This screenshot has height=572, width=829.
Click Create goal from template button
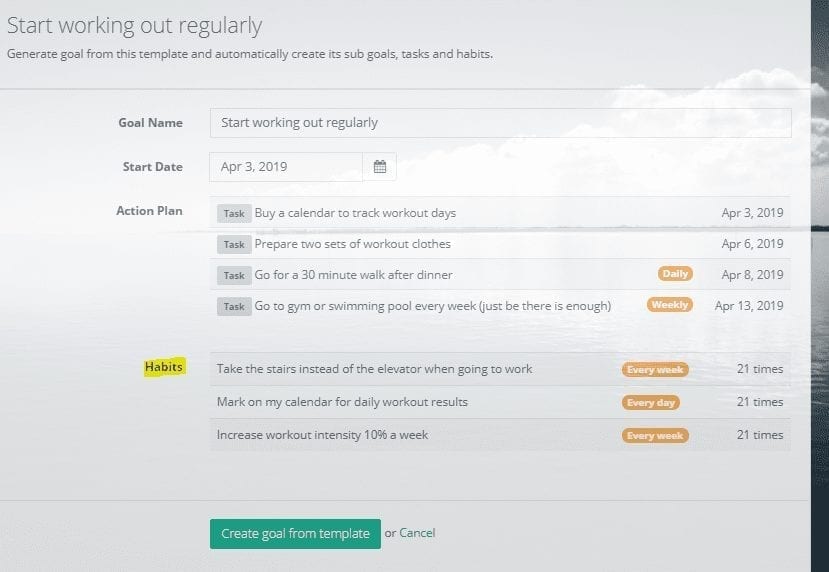pyautogui.click(x=295, y=533)
